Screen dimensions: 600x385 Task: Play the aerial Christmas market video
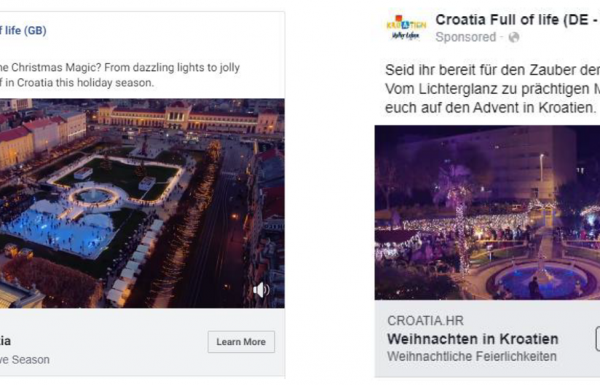(142, 203)
